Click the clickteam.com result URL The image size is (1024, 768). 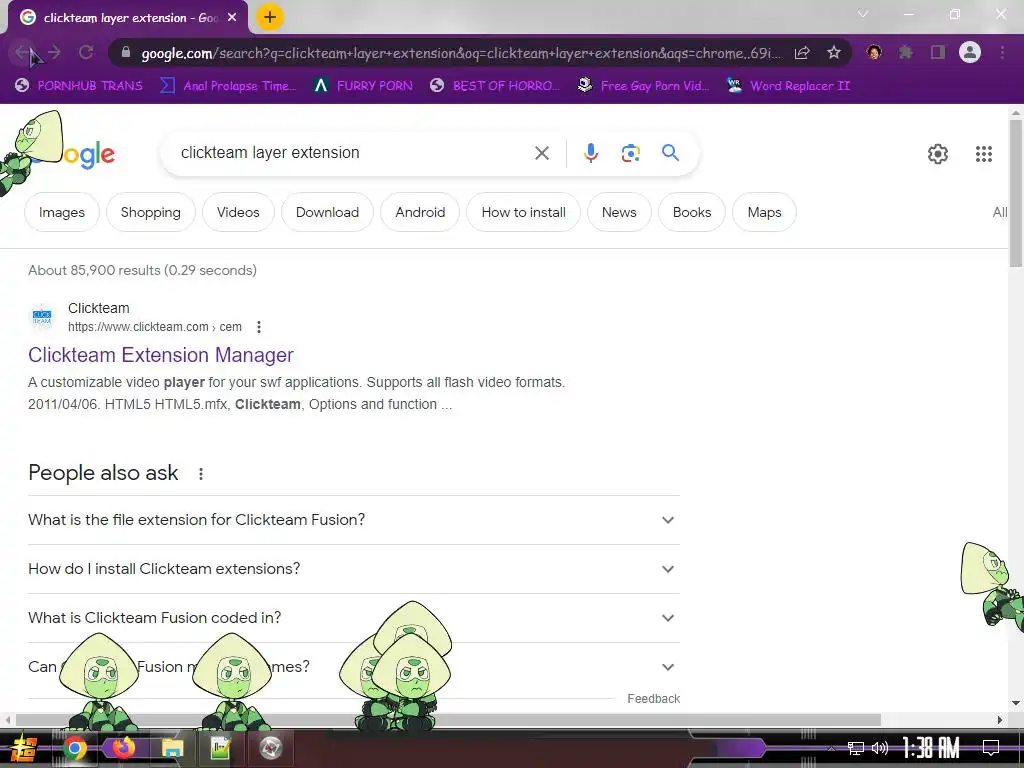pos(155,327)
